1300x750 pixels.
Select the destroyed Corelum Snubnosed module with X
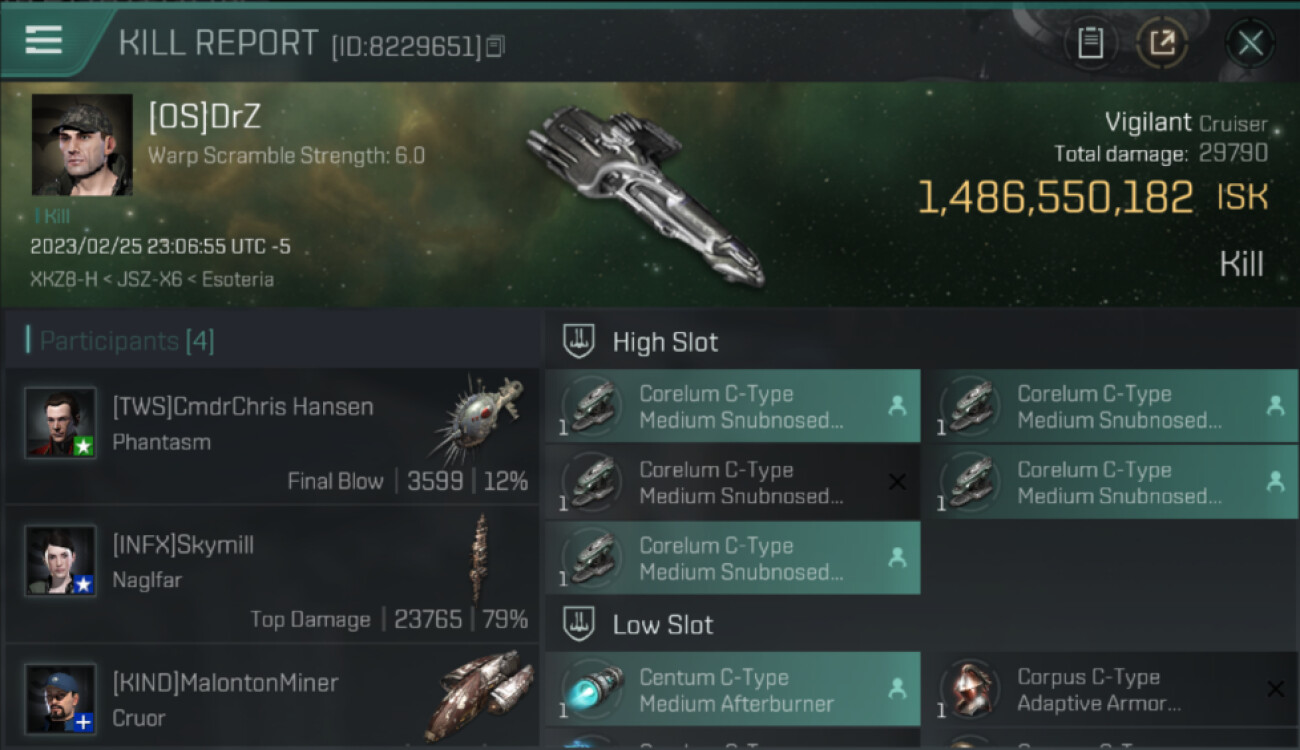tap(733, 482)
